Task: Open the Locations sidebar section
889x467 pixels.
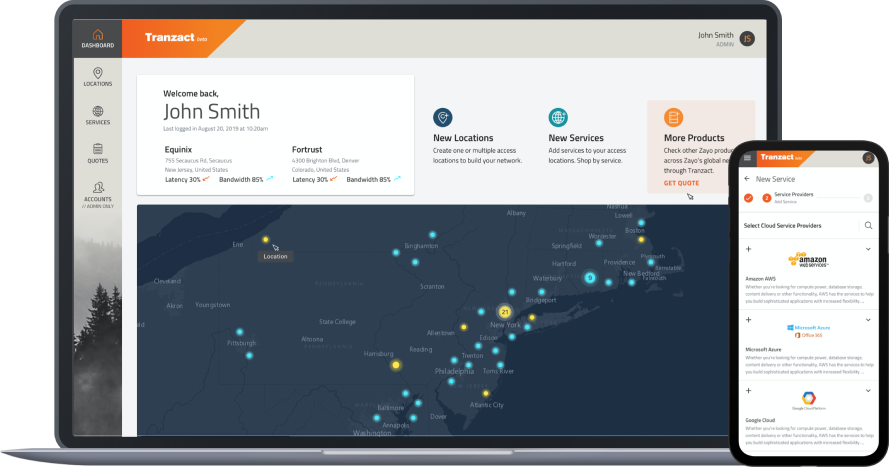Action: [97, 77]
